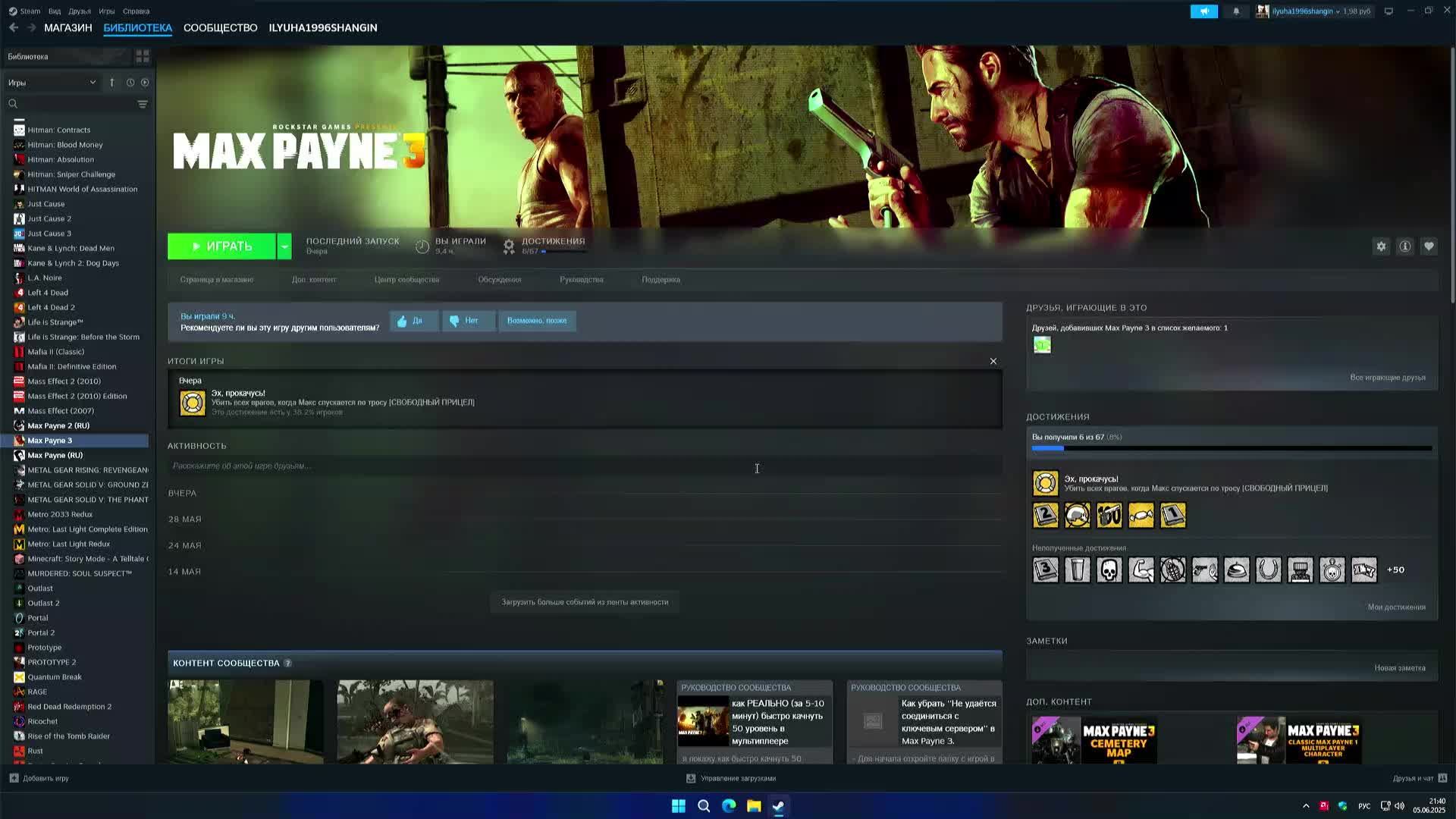Expand the Игры filter dropdown

click(x=52, y=83)
